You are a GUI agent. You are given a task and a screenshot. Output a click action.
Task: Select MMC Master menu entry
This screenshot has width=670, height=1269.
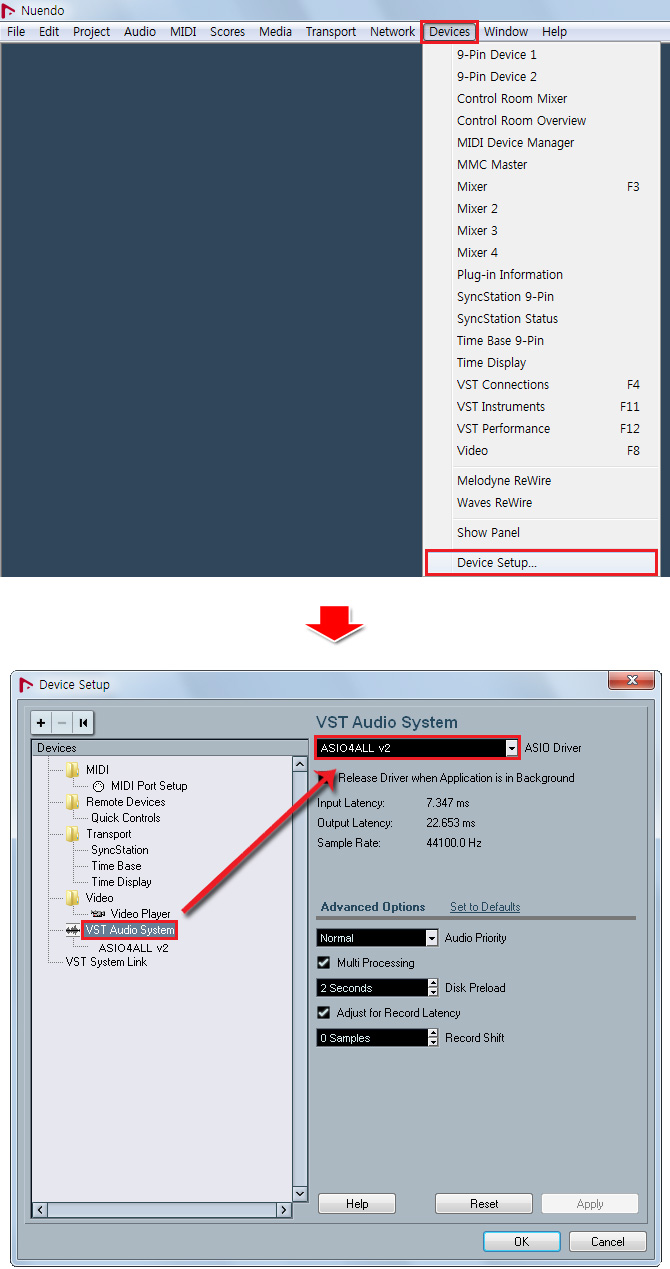click(x=541, y=165)
